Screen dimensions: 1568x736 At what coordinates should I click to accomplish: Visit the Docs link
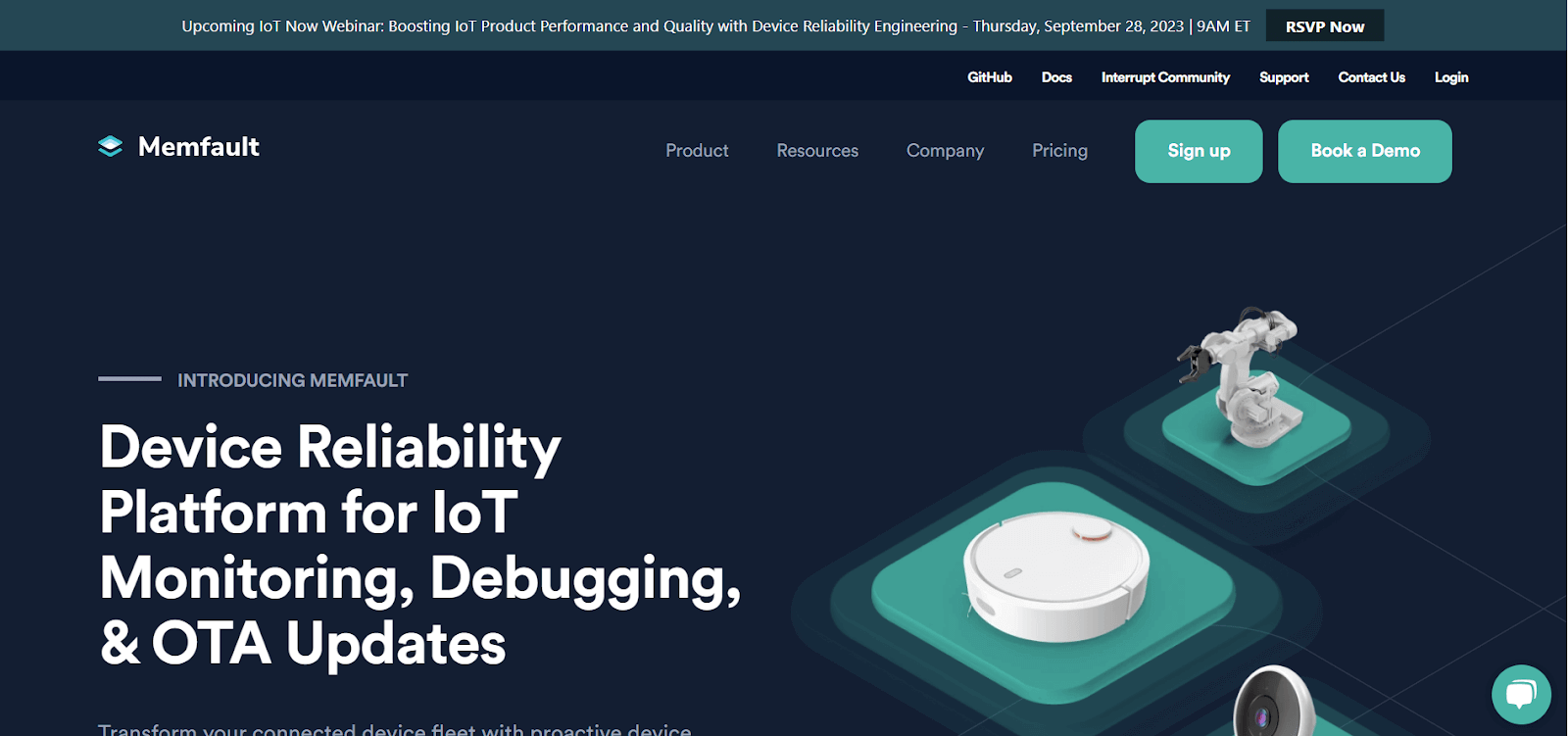click(x=1056, y=77)
